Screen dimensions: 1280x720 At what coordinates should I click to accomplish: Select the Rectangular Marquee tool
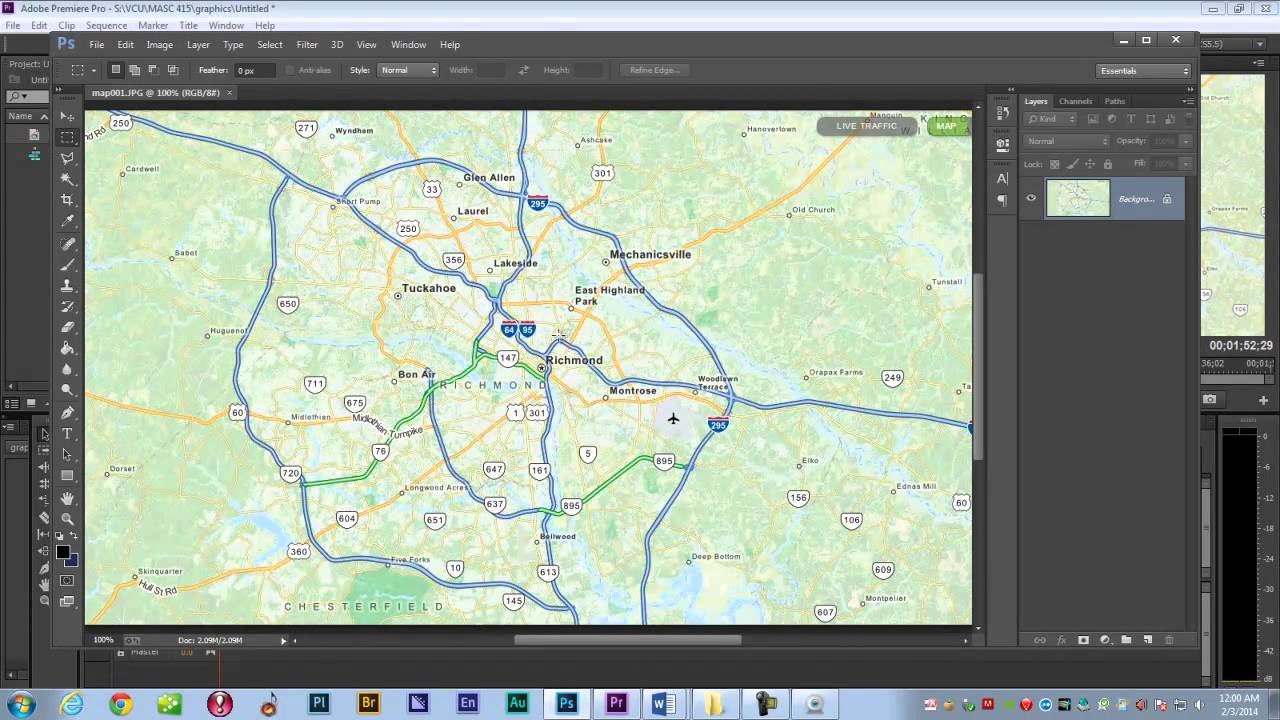[67, 137]
